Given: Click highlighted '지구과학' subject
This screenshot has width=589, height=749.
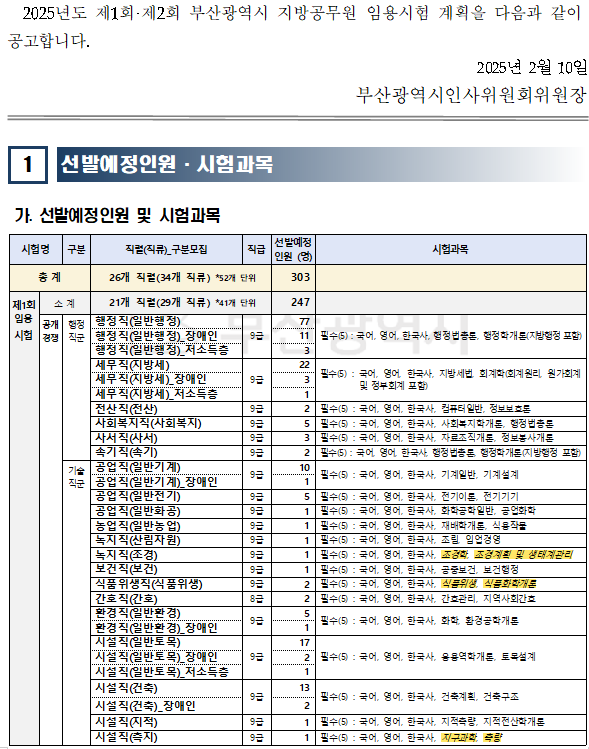Looking at the screenshot, I should [460, 738].
